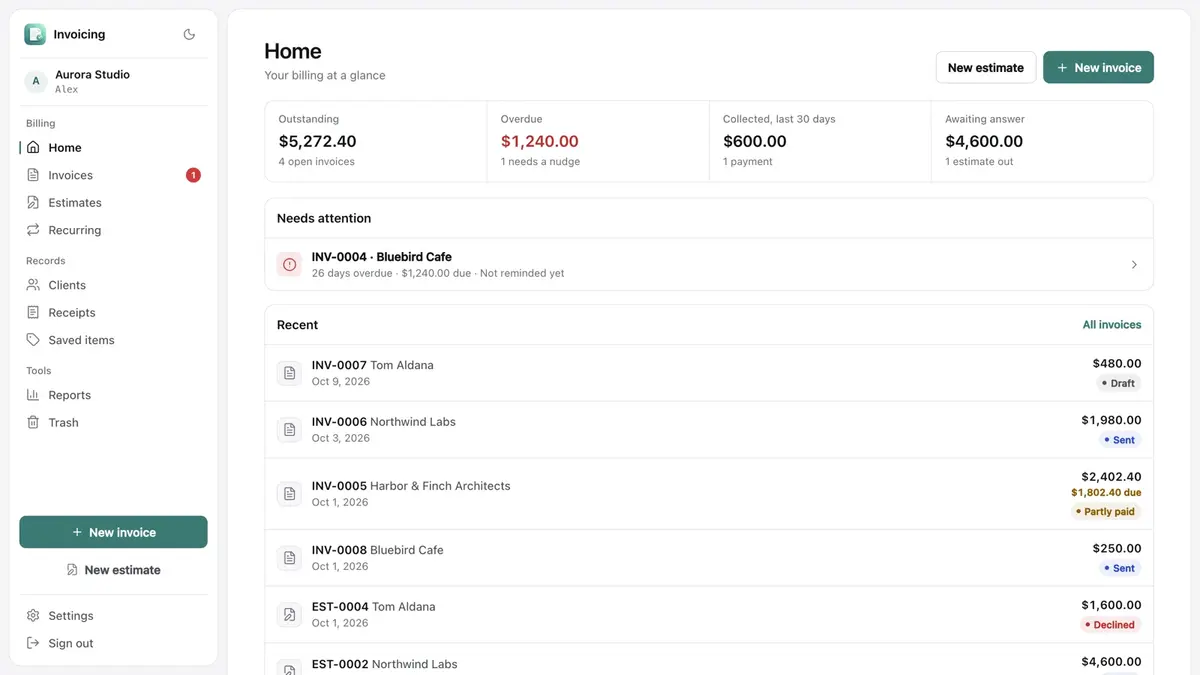
Task: Click the Overdue $1,240.00 card
Action: click(x=598, y=141)
